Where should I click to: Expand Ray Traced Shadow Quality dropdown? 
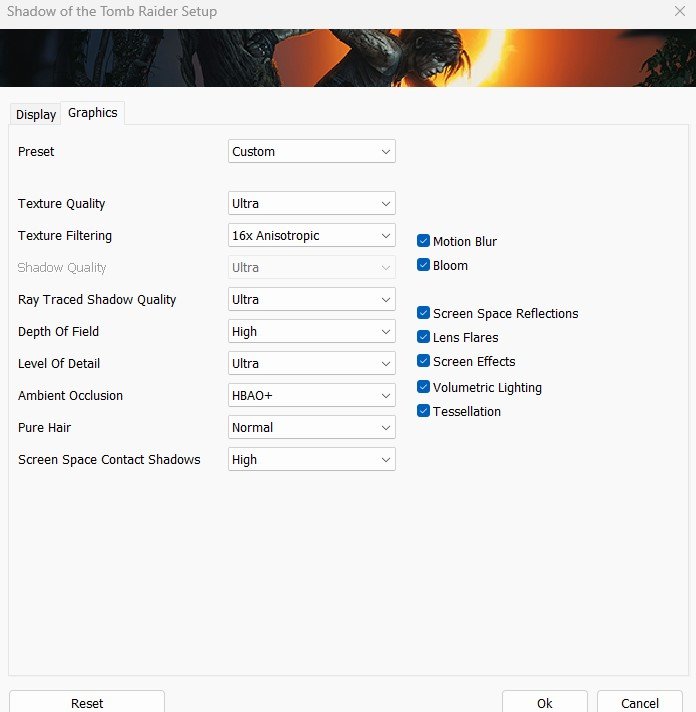(x=311, y=299)
